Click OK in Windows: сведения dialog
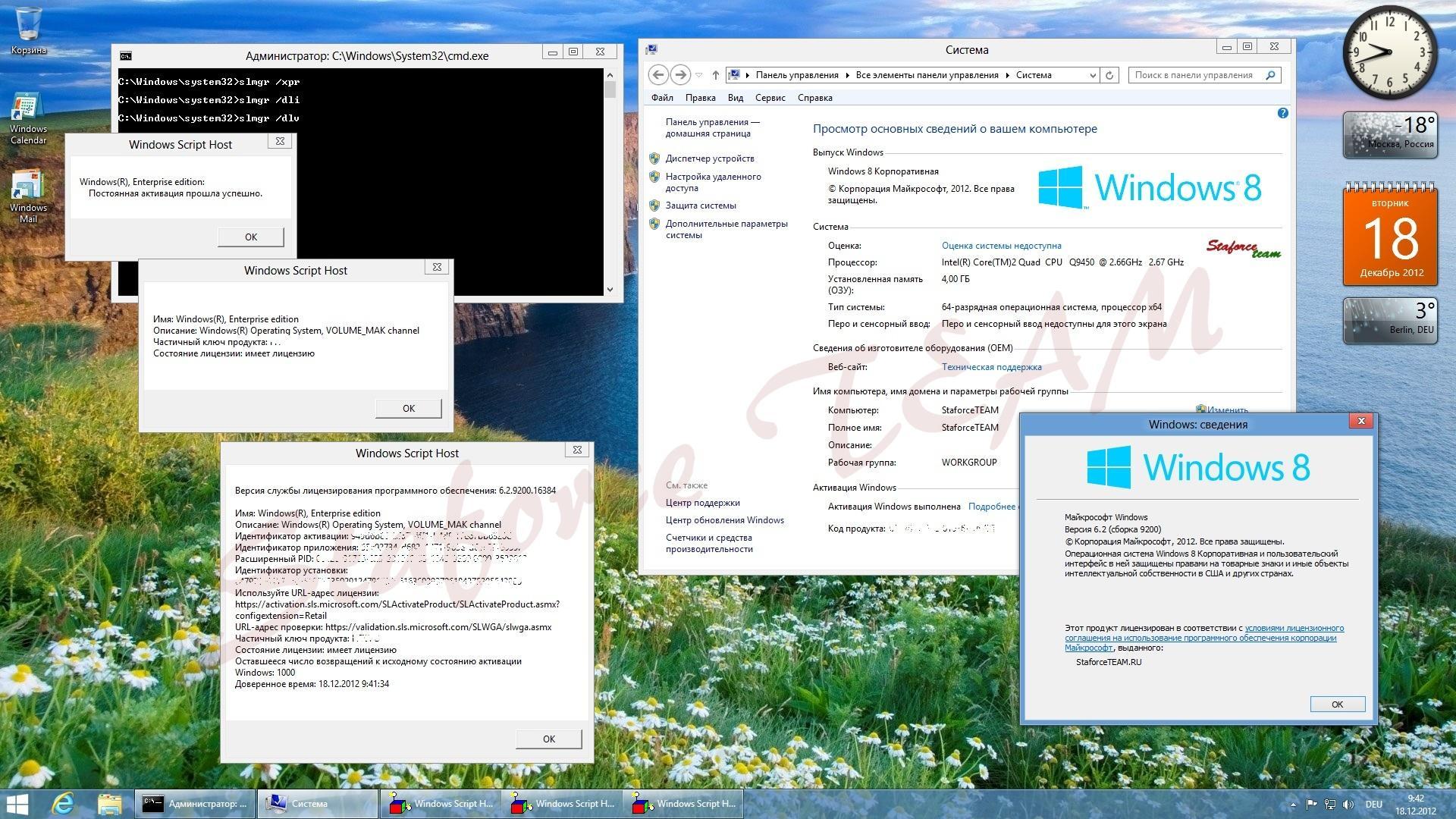The width and height of the screenshot is (1456, 819). coord(1337,704)
